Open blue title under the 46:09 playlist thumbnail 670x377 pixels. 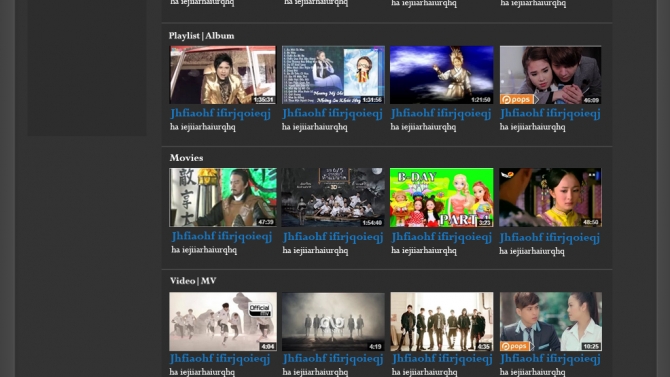(550, 114)
